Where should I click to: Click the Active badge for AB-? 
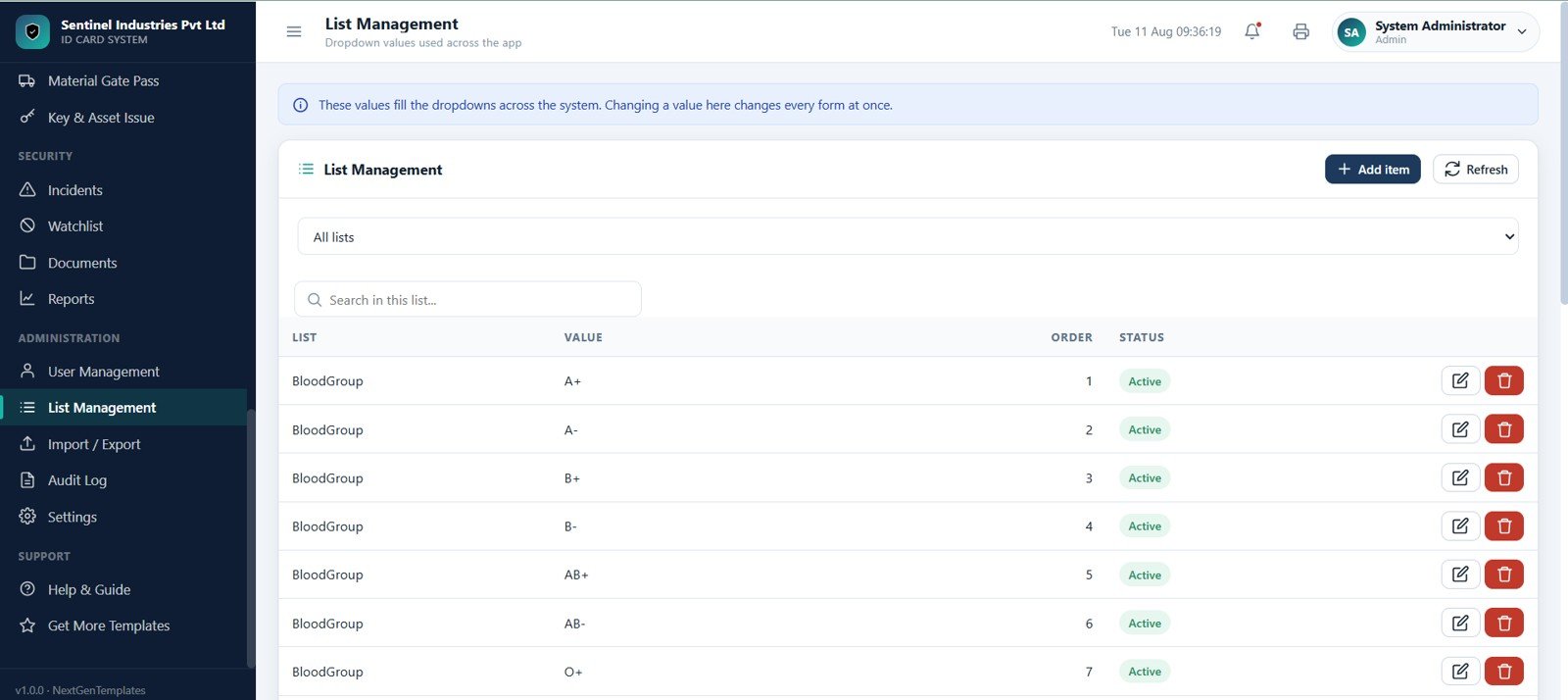click(1145, 624)
